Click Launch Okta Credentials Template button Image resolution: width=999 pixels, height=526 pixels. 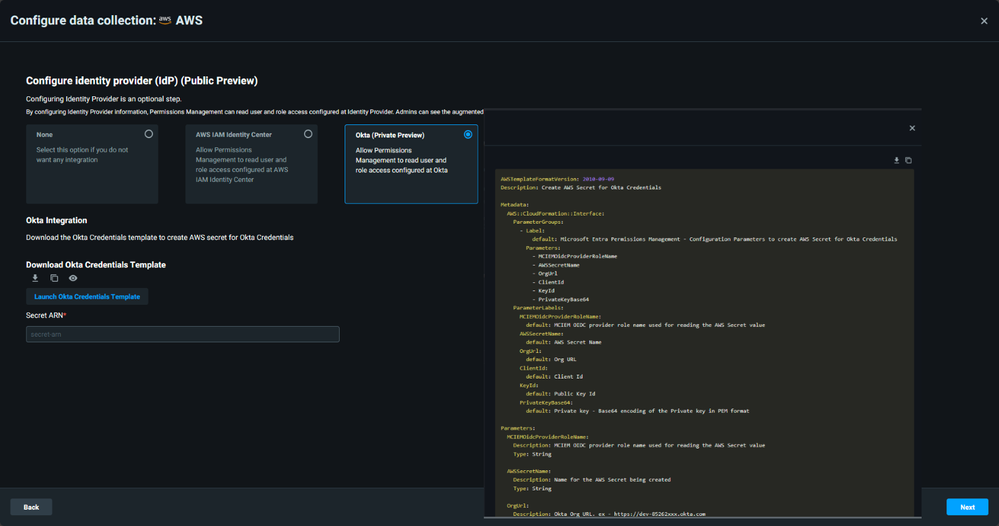(x=87, y=297)
